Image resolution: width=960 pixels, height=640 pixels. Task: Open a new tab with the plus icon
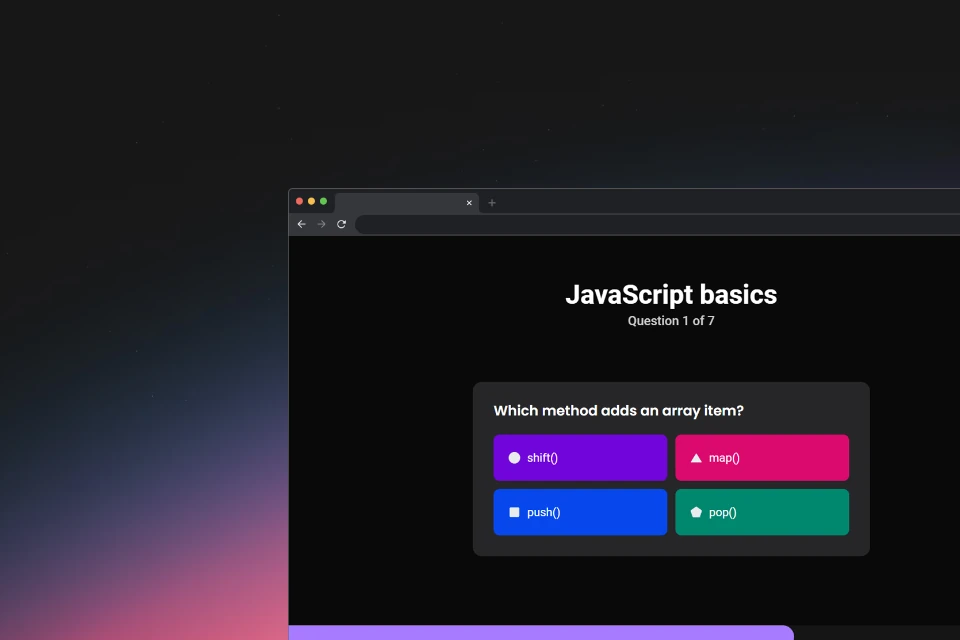(492, 203)
